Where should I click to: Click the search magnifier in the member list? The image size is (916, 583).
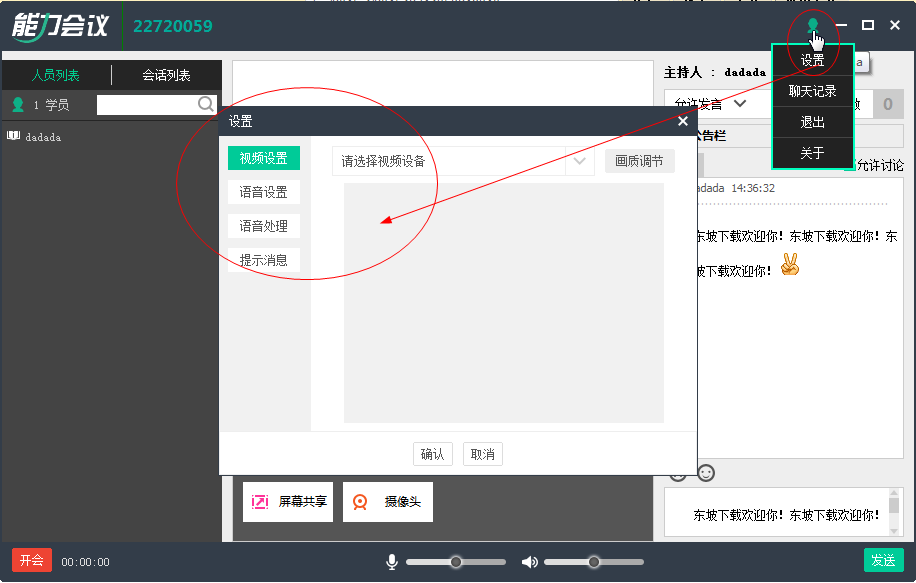pos(205,104)
